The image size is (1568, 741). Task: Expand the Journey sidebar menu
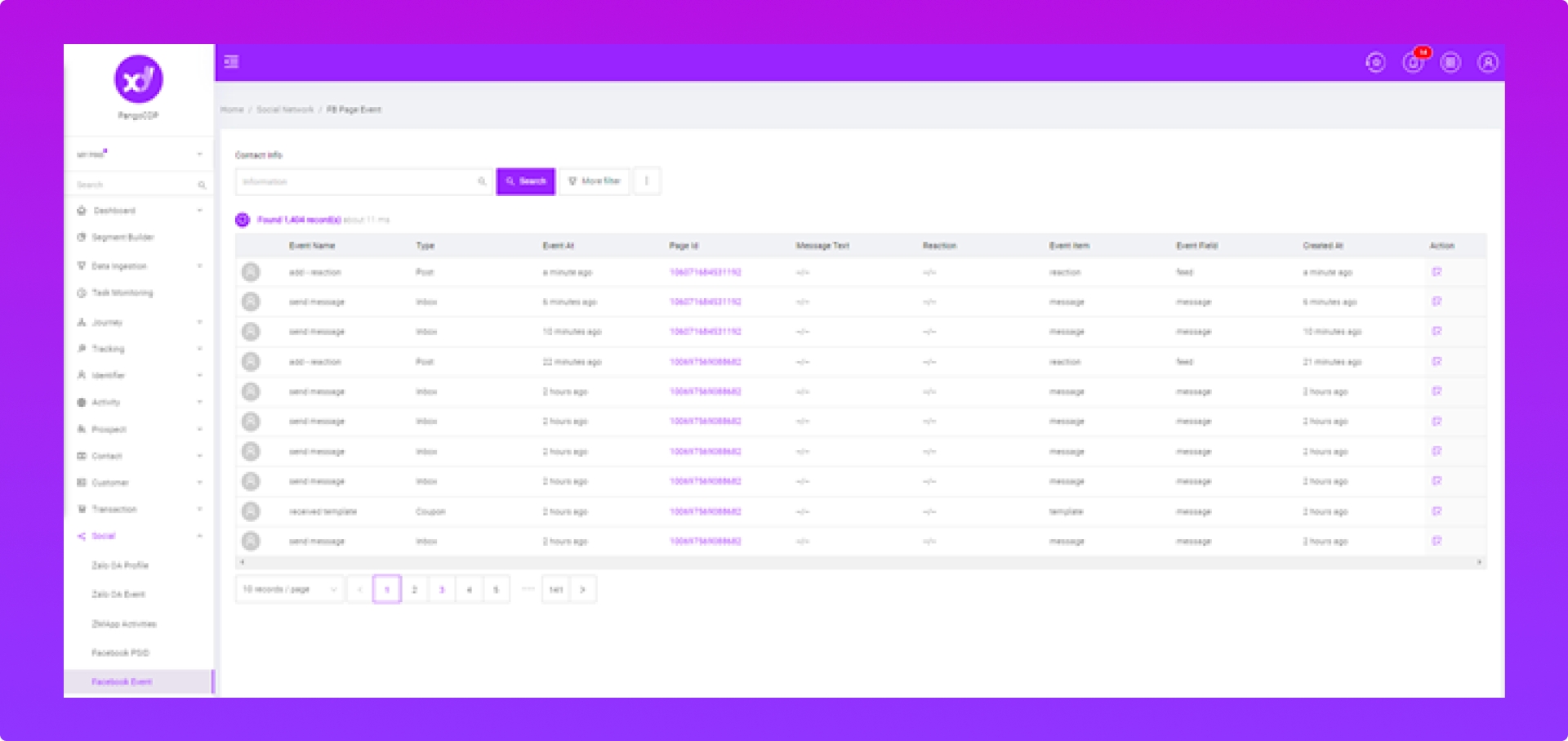coord(139,323)
